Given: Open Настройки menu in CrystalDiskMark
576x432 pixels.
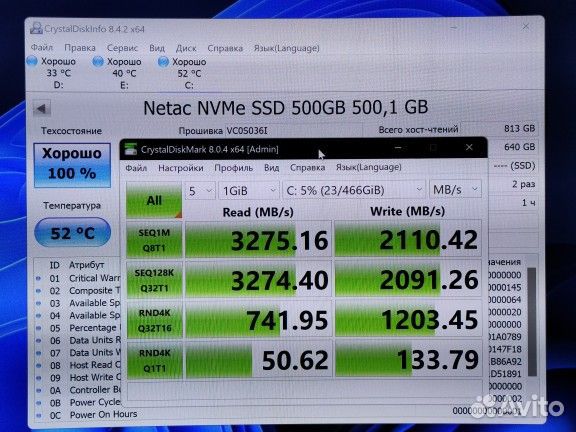Looking at the screenshot, I should click(x=181, y=168).
